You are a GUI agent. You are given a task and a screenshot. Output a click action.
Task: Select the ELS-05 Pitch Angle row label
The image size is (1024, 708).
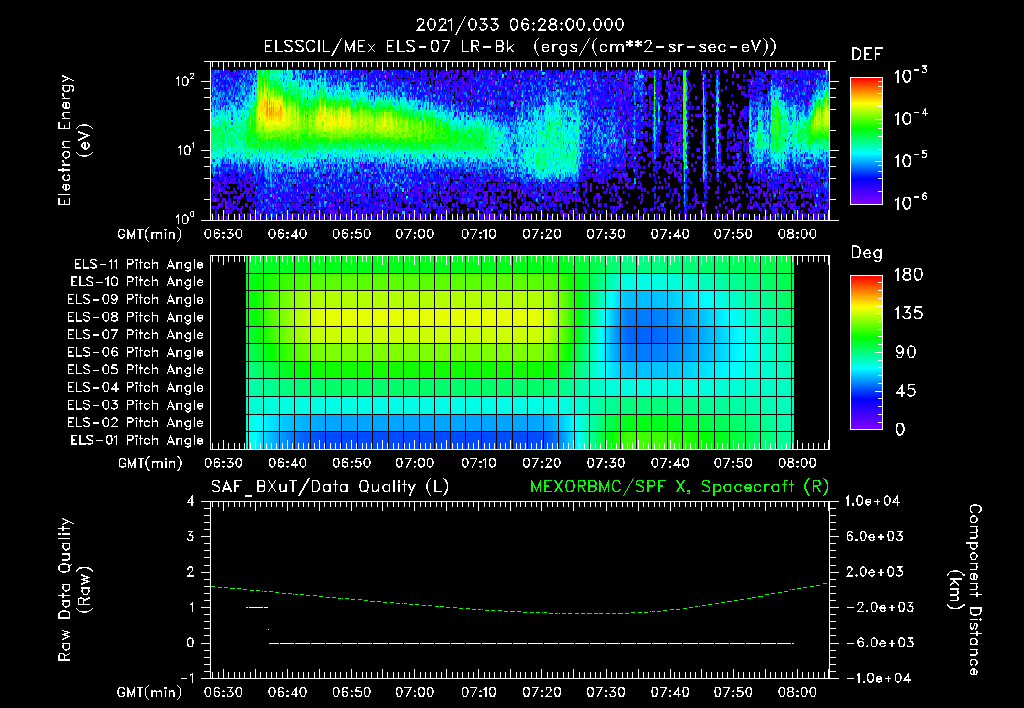coord(136,370)
